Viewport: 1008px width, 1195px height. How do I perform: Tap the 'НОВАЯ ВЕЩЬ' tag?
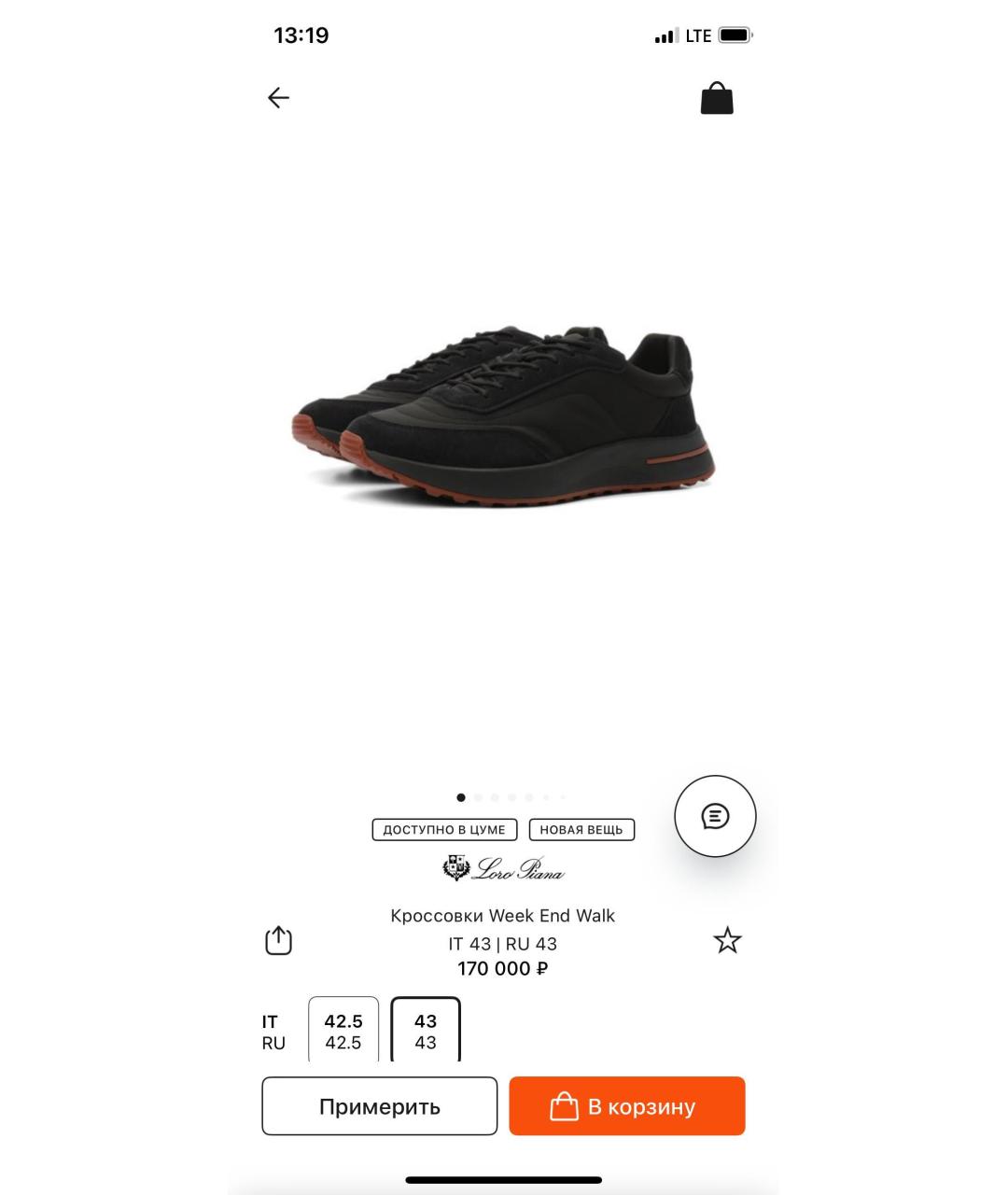click(x=581, y=830)
